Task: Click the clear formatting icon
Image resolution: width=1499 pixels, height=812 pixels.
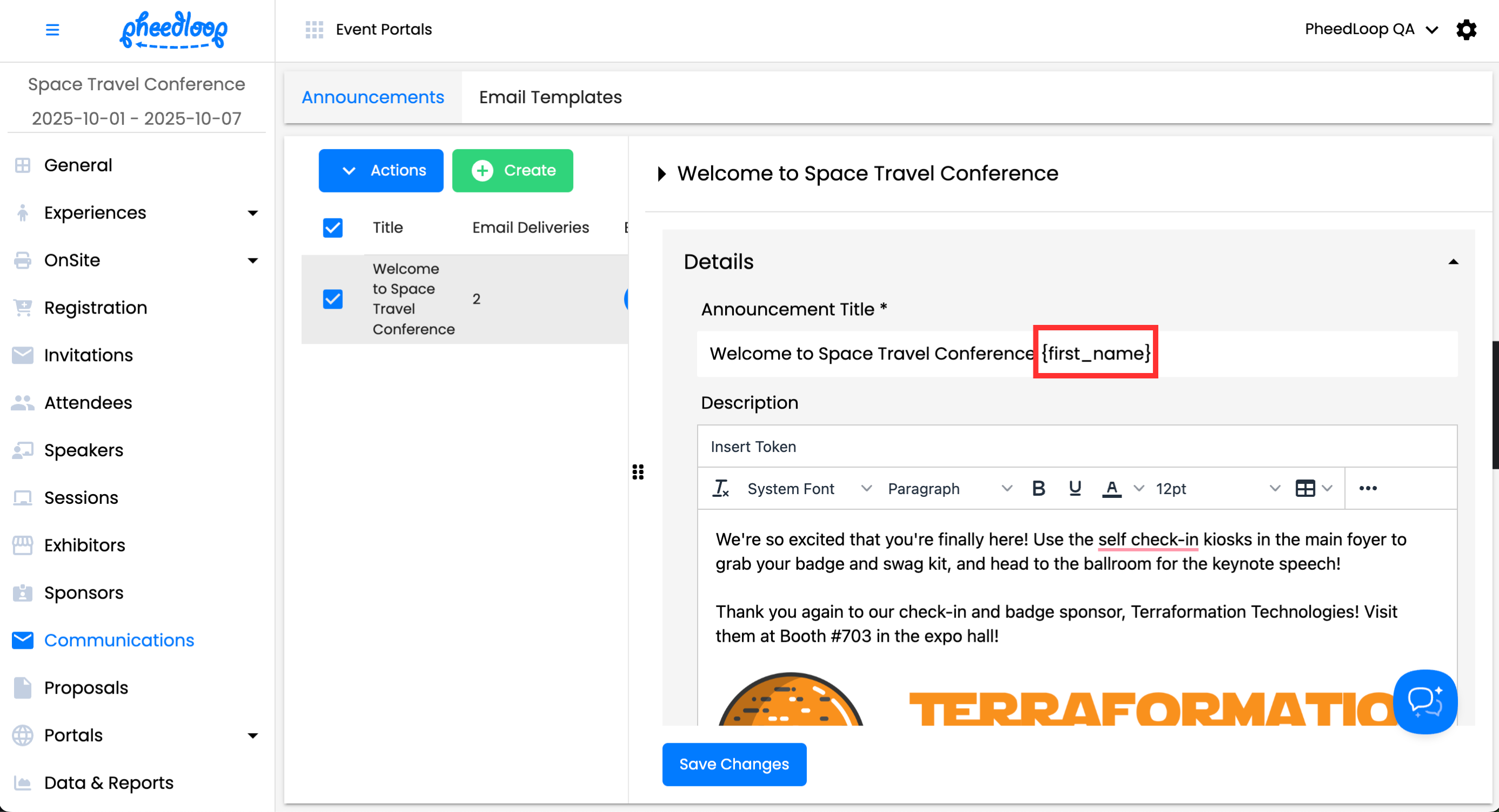Action: (720, 489)
